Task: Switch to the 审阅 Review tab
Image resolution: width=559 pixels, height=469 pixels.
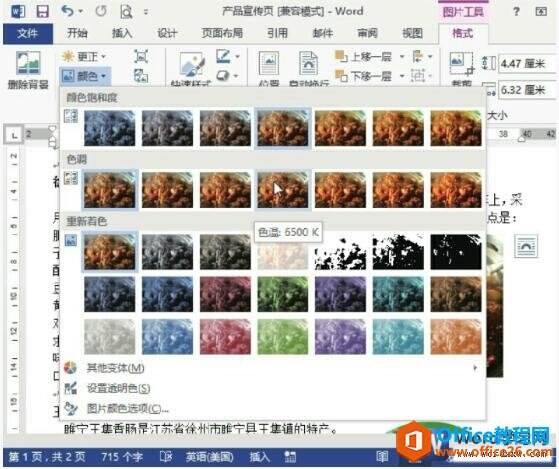Action: (367, 34)
